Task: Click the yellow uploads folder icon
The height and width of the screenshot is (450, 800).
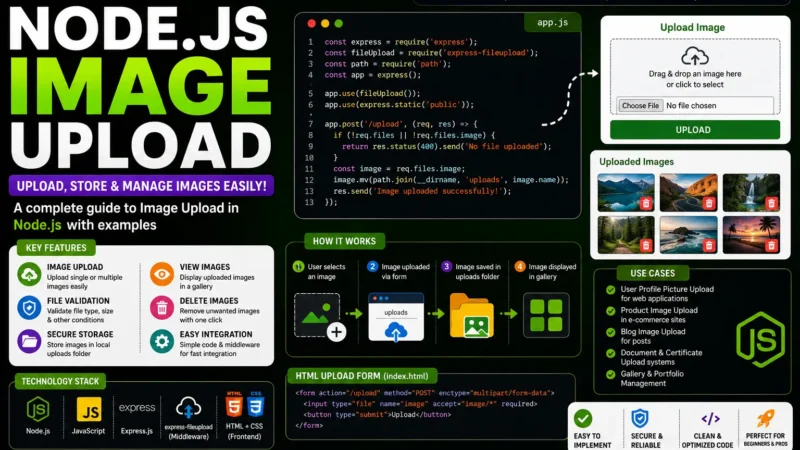Action: click(471, 316)
